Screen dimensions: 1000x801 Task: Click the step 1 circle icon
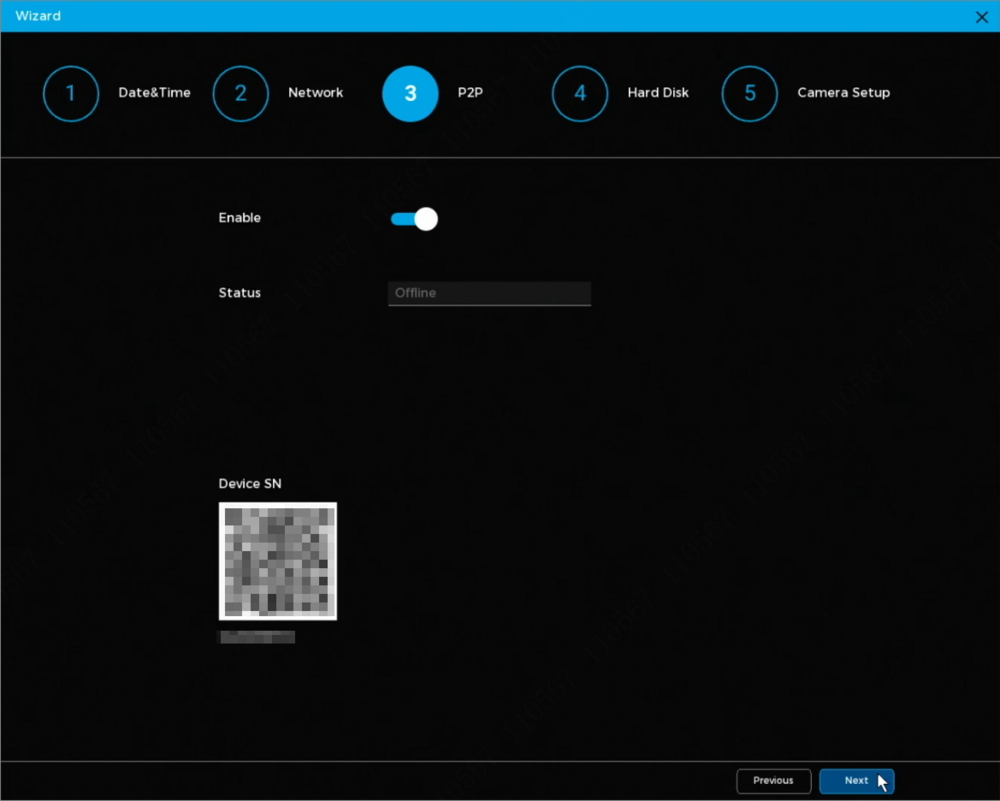click(71, 94)
